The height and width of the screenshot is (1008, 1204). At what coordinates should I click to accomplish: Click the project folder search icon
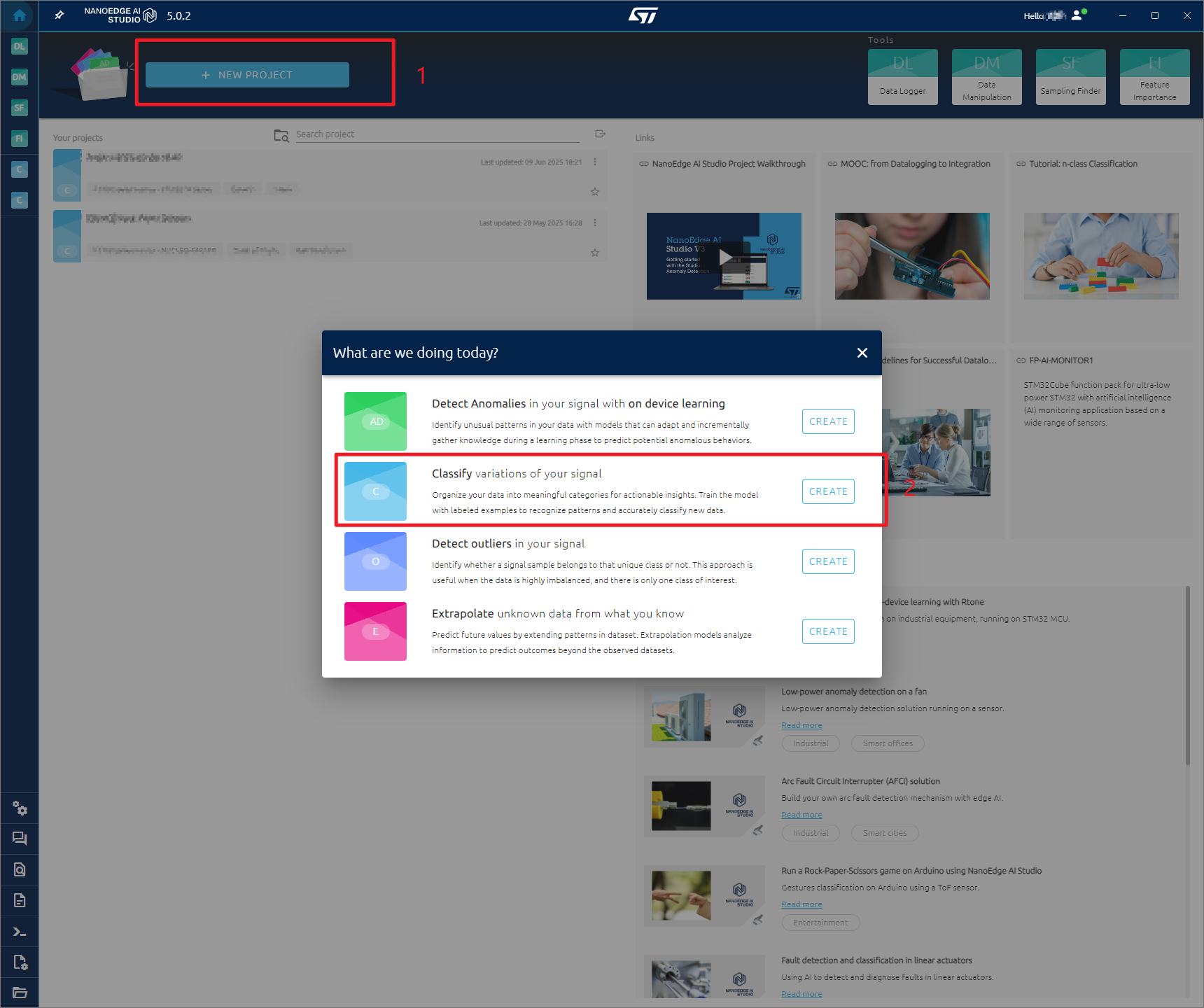tap(281, 135)
